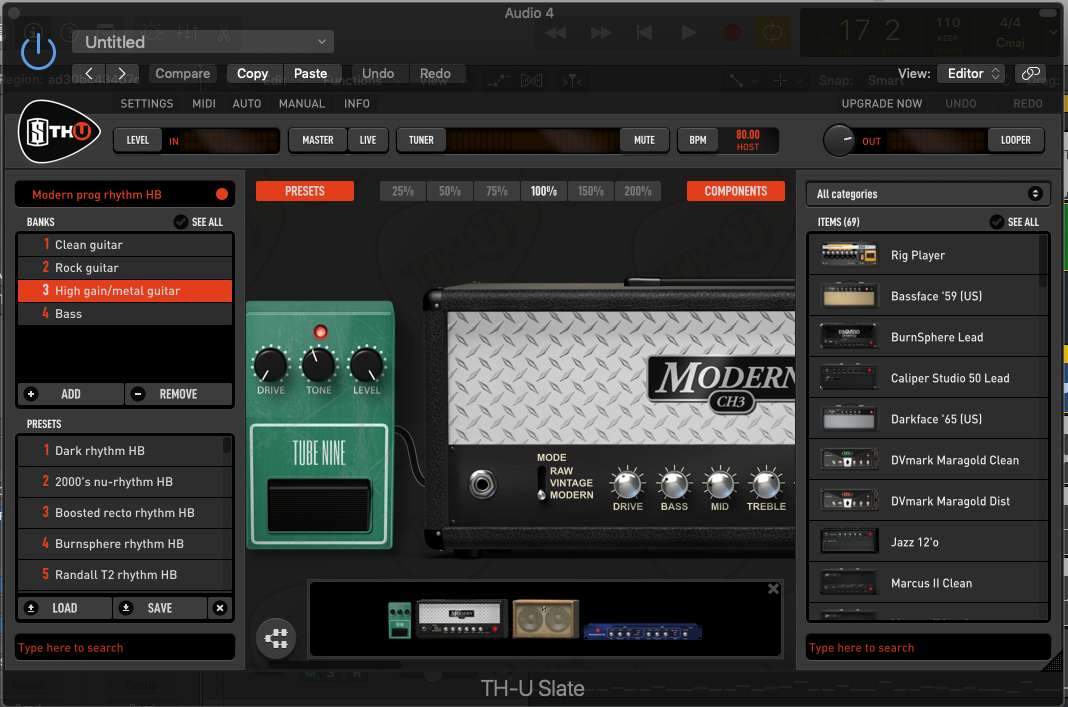Click the Looper button
1068x707 pixels.
point(1015,140)
